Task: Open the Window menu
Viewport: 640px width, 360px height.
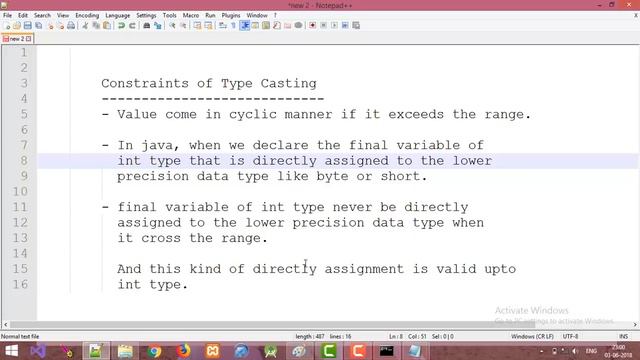Action: coord(257,15)
